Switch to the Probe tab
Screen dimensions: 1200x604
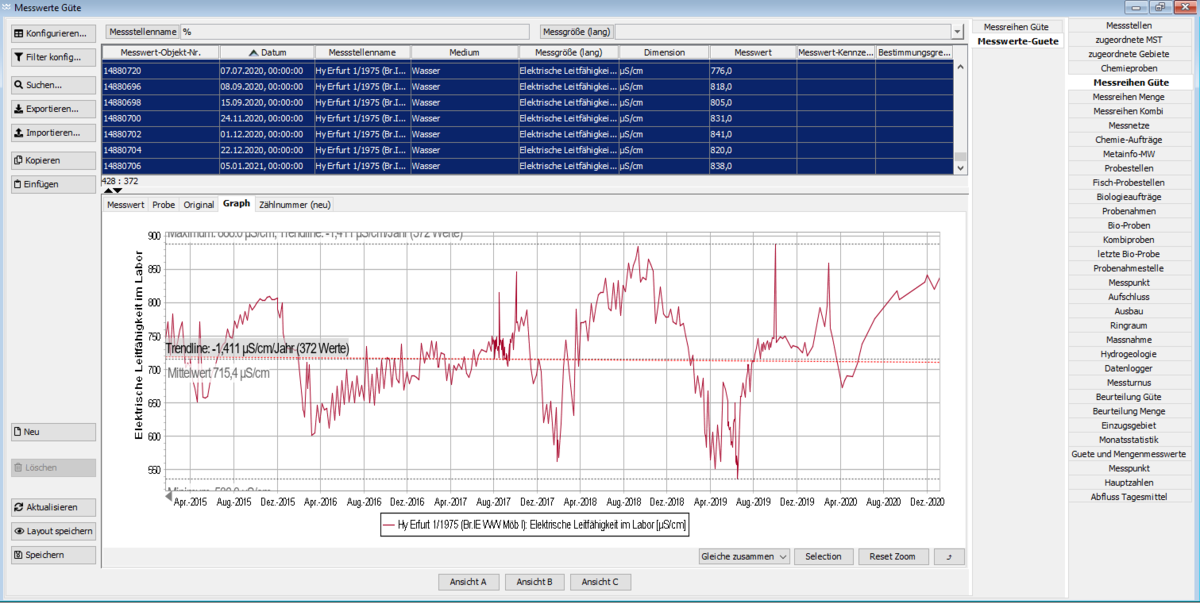pyautogui.click(x=164, y=204)
